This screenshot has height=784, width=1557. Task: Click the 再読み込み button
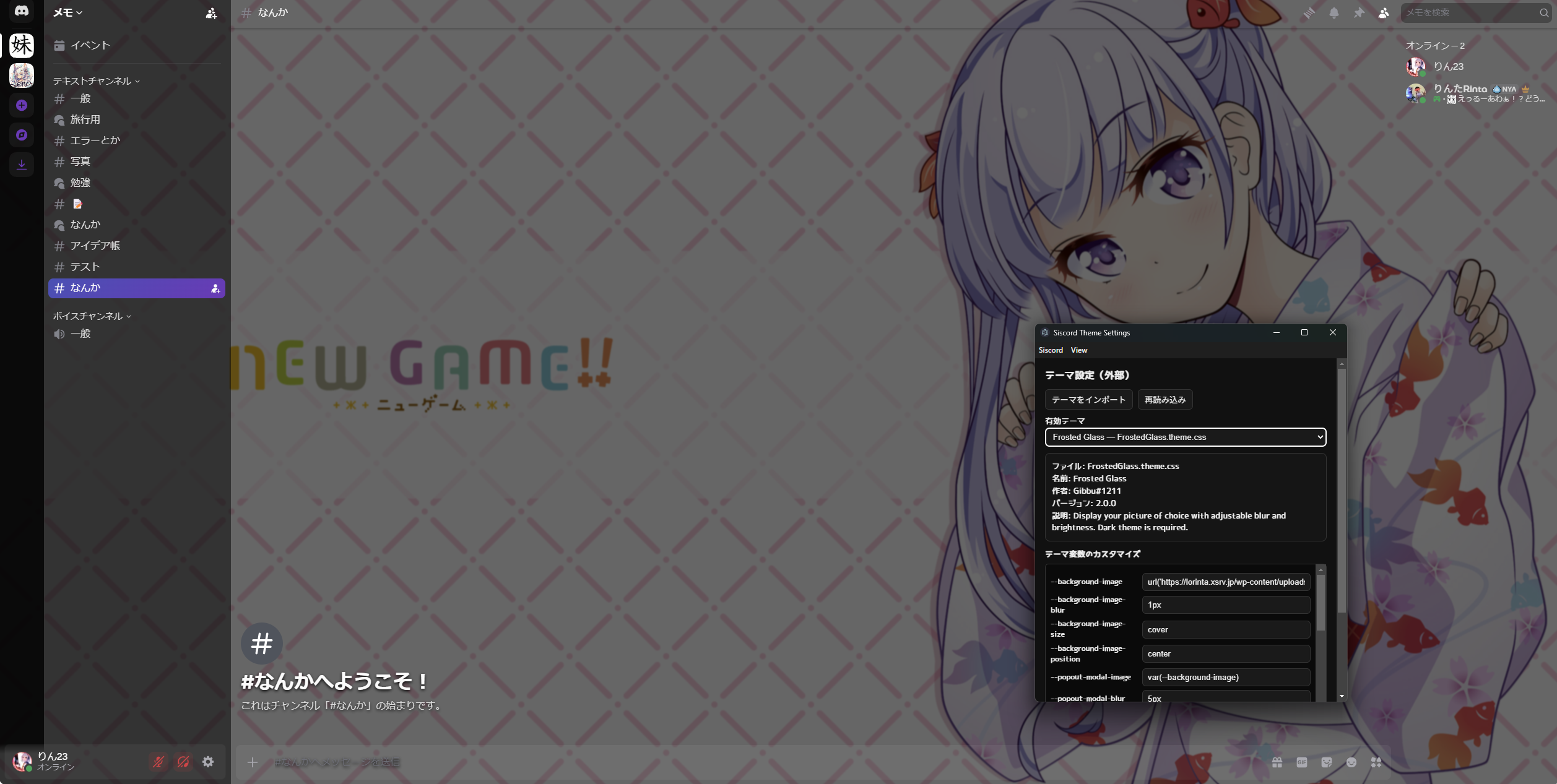point(1164,400)
